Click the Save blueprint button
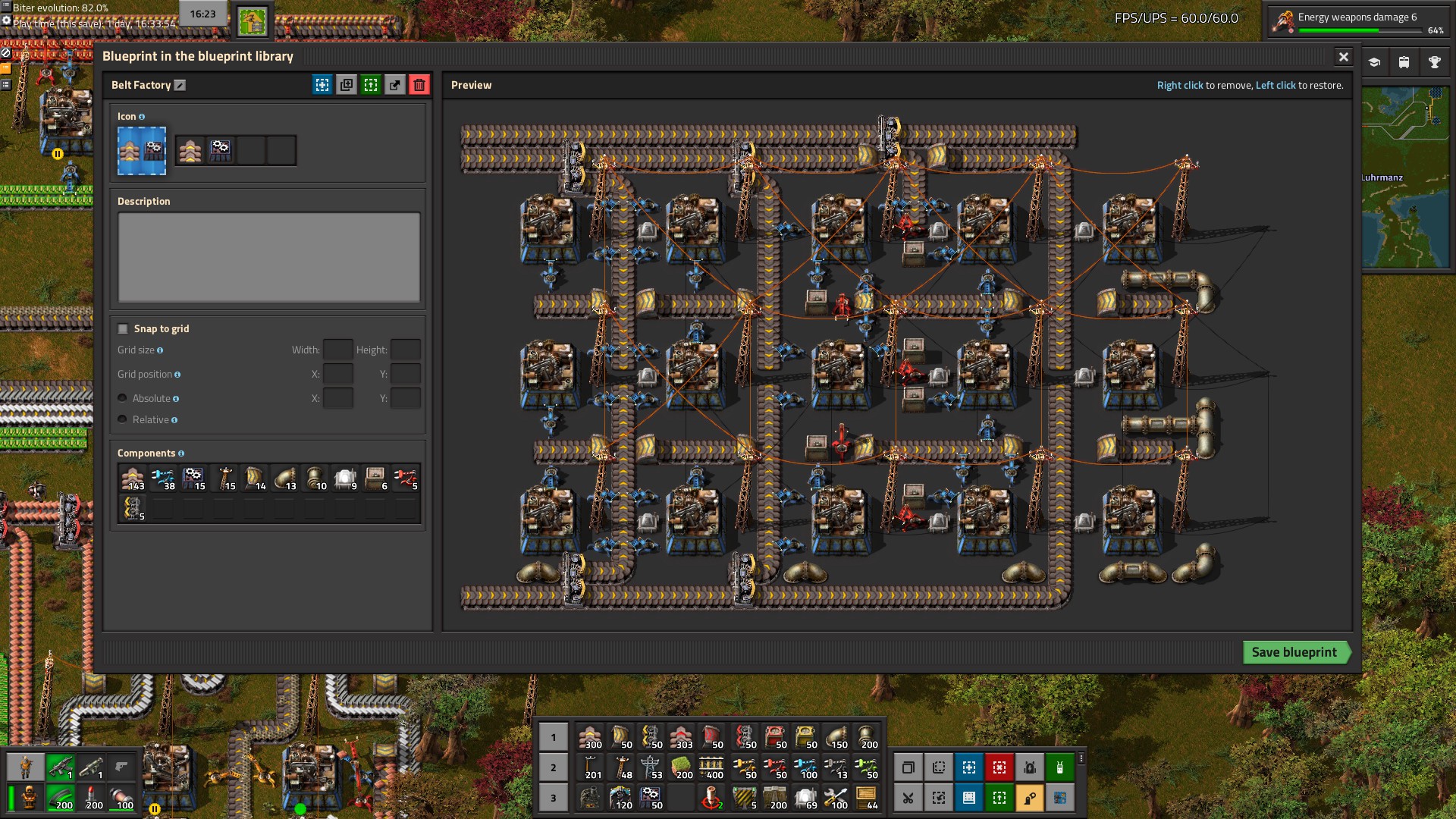Screen dimensions: 1456x819 pos(1297,652)
